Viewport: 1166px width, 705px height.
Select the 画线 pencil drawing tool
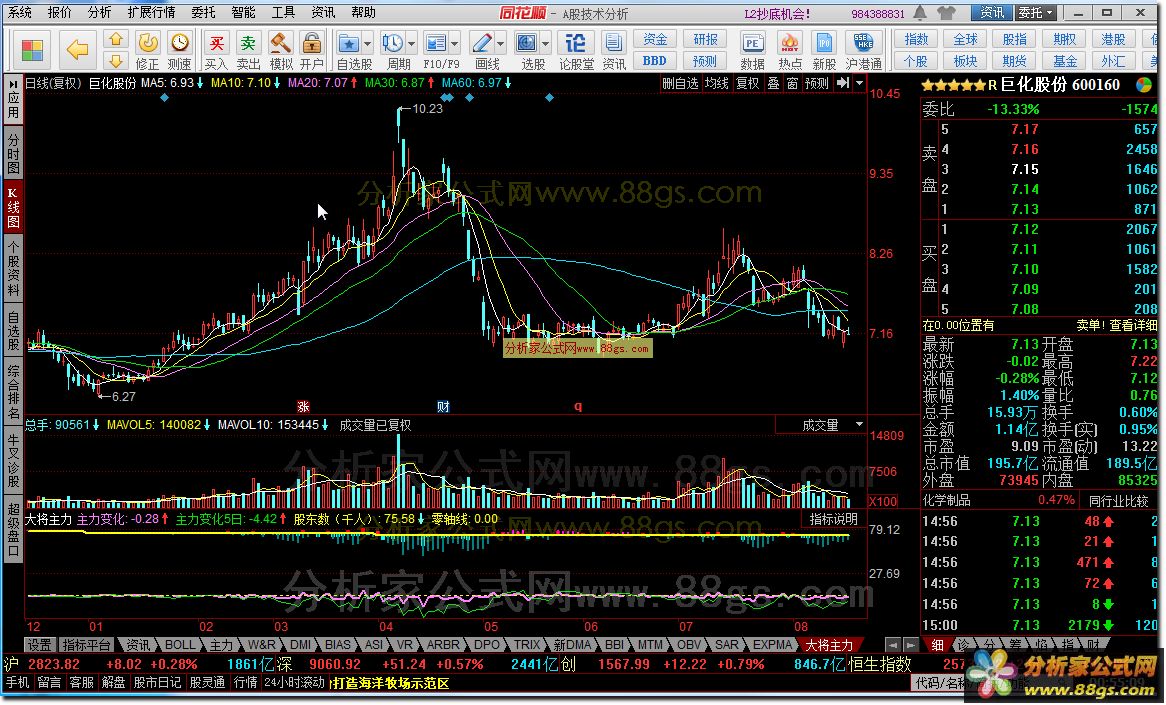pyautogui.click(x=482, y=43)
